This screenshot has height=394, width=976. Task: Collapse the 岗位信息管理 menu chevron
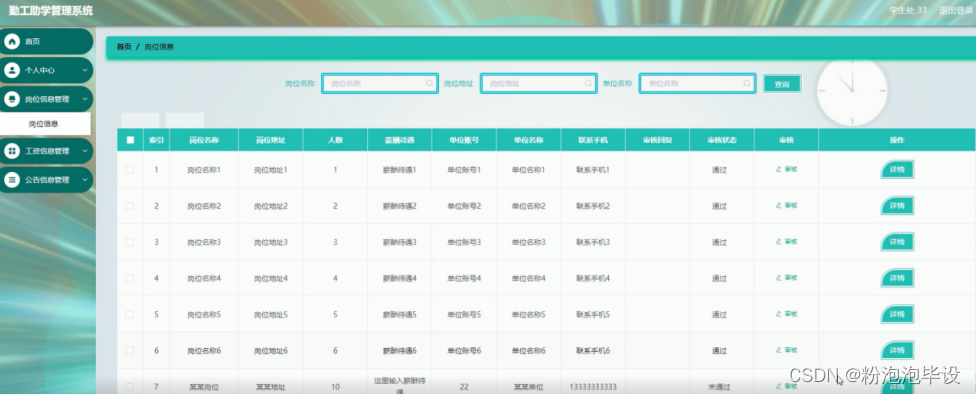coord(85,99)
